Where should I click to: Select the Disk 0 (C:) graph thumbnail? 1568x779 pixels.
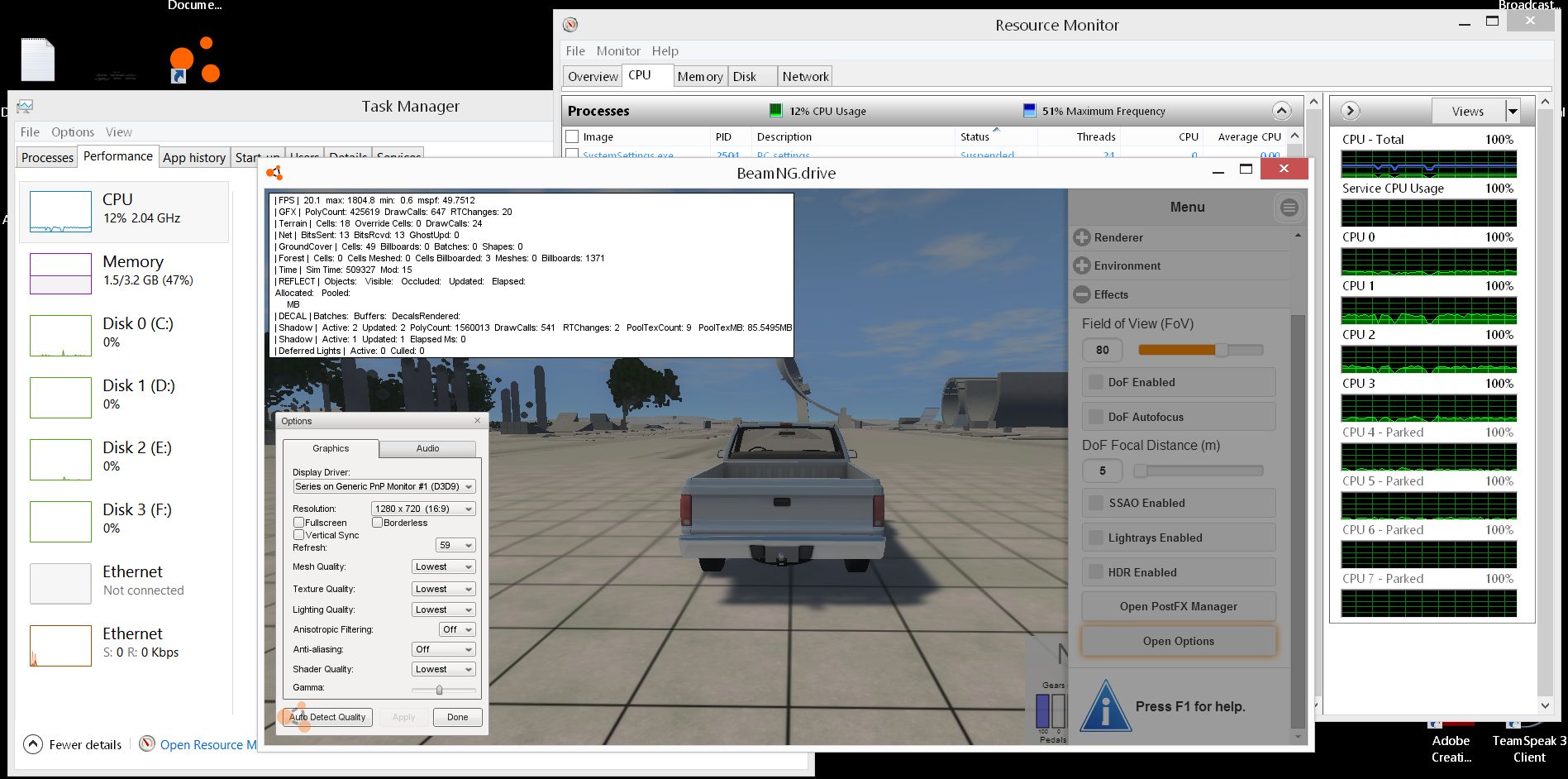tap(61, 336)
